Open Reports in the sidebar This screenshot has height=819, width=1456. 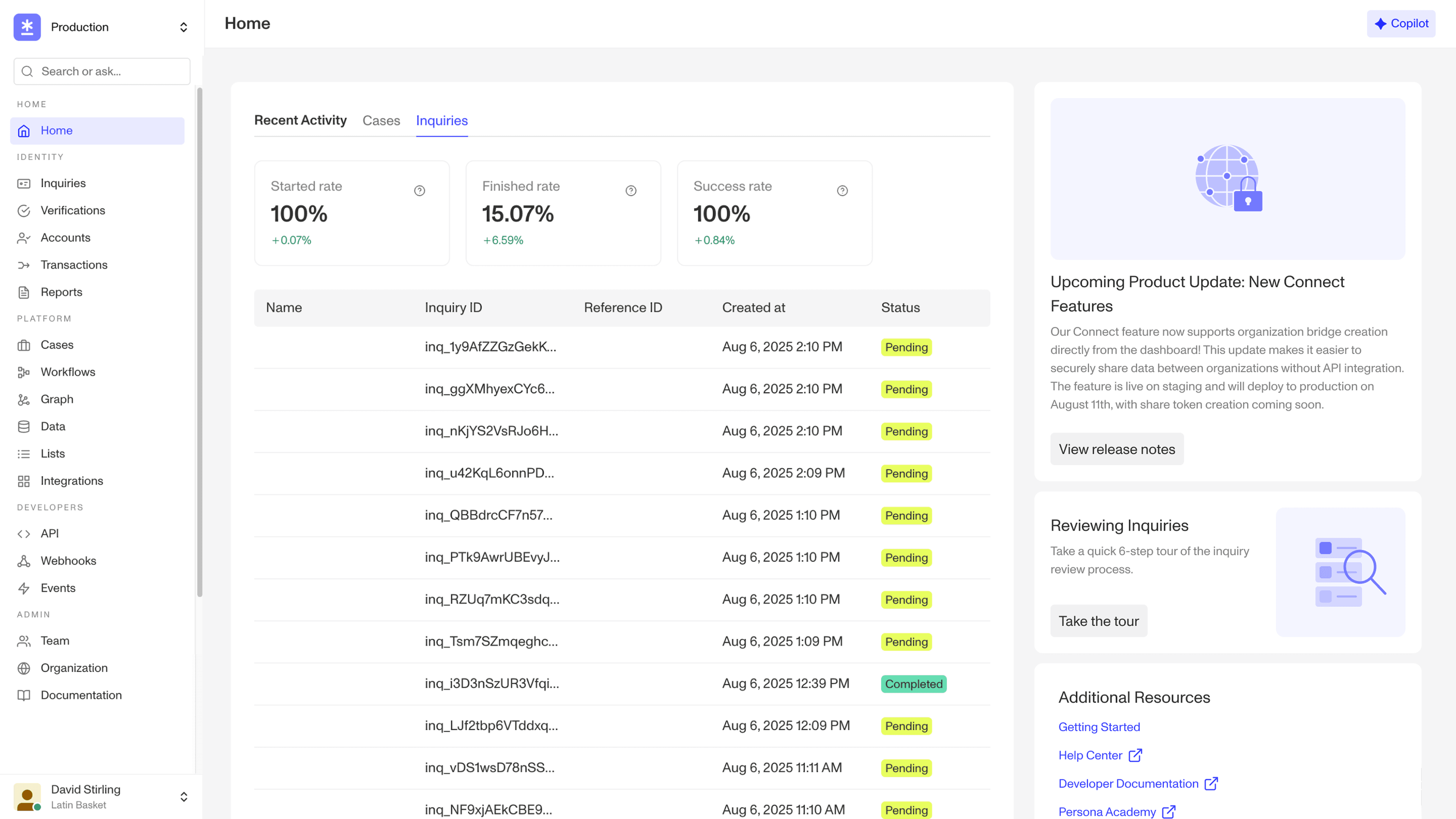pos(97,292)
